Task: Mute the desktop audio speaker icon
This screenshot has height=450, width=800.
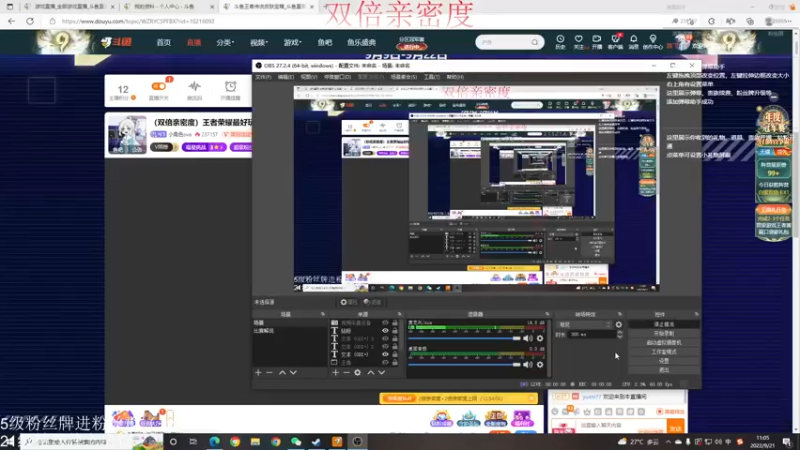Action: (x=528, y=364)
